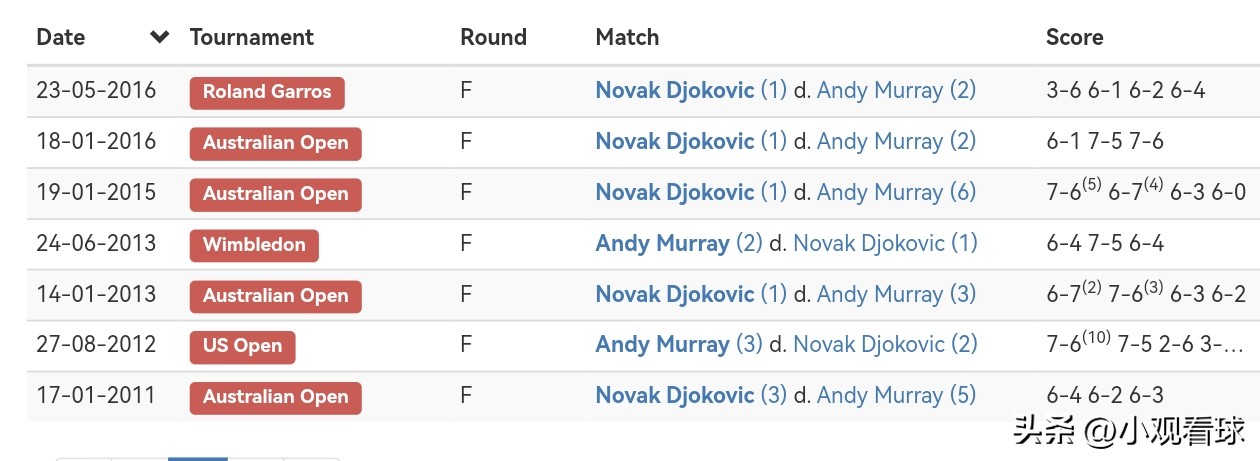Sort by the Tournament column header
Image resolution: width=1260 pixels, height=461 pixels.
[x=251, y=38]
